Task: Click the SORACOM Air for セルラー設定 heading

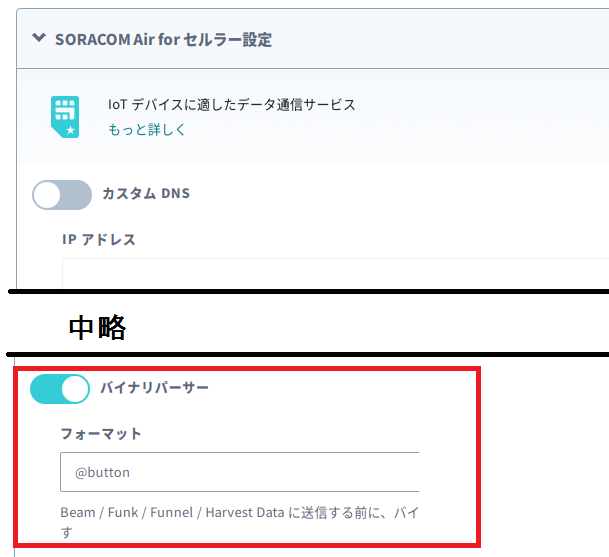Action: [163, 40]
